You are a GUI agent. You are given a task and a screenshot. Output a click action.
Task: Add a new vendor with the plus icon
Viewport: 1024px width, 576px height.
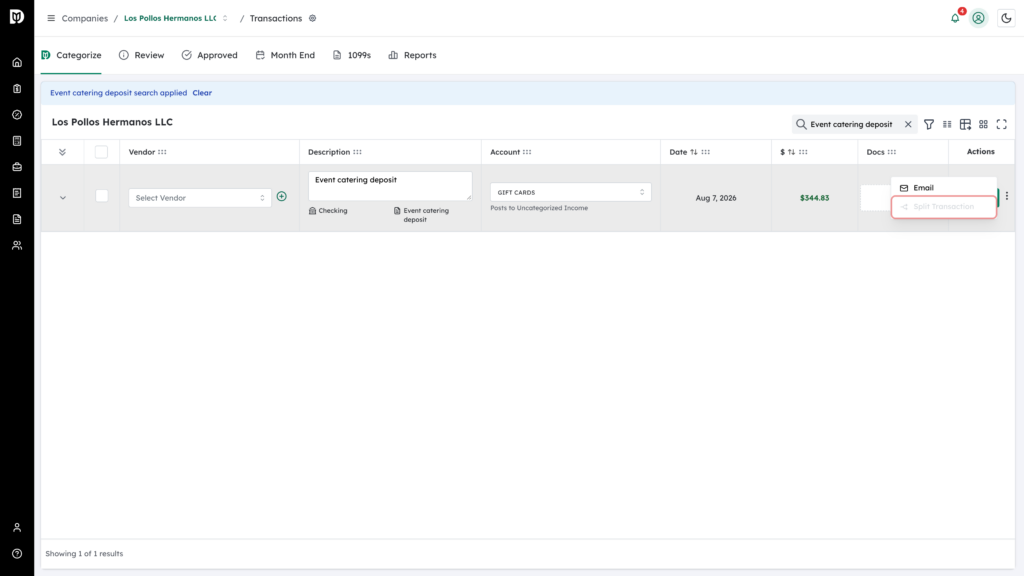281,197
